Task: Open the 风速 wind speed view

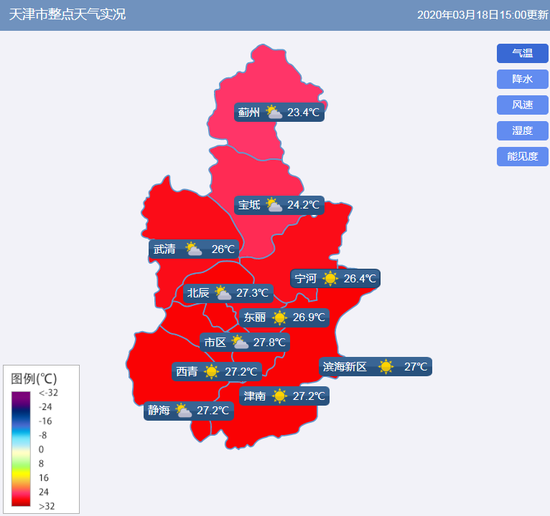Action: click(522, 105)
